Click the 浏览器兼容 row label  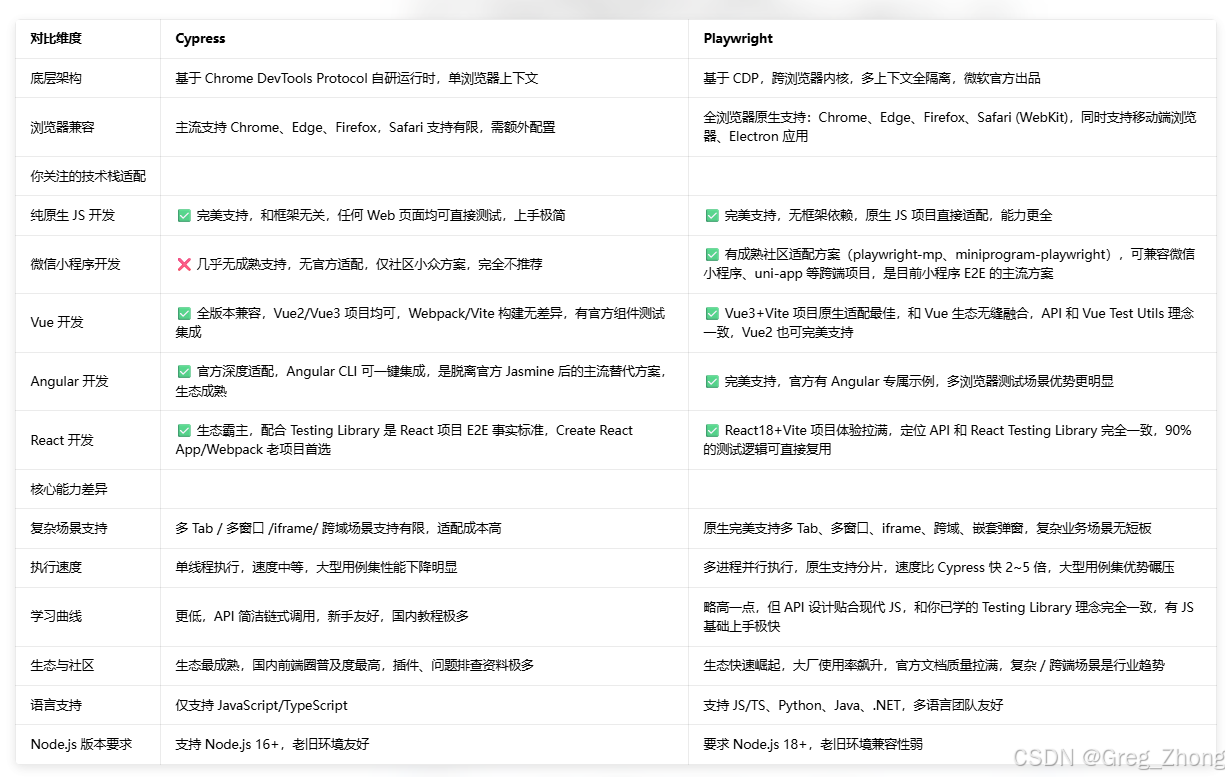point(63,127)
